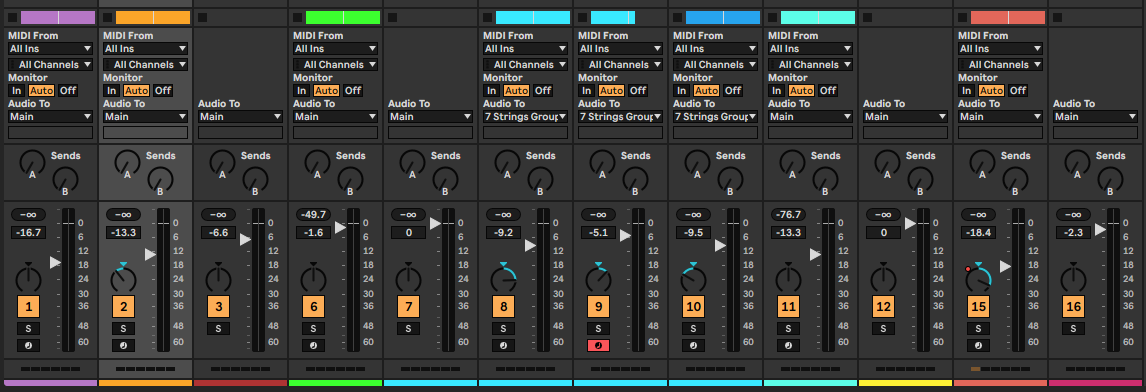This screenshot has height=392, width=1146.
Task: Solo track 6
Action: (x=313, y=328)
